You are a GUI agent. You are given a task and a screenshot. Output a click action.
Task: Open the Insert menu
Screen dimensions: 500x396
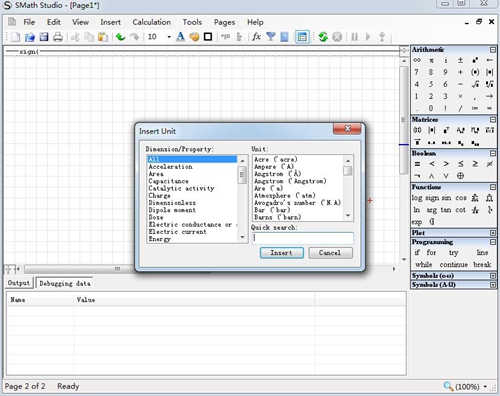(111, 22)
